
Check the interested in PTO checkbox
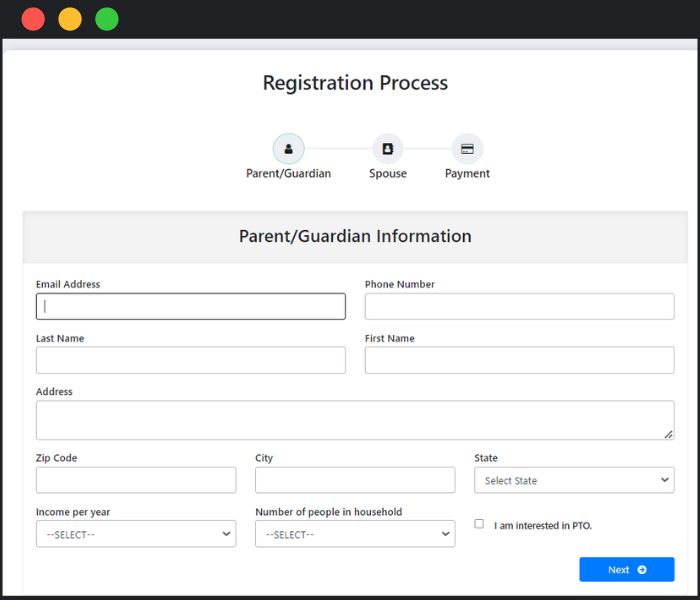click(479, 524)
